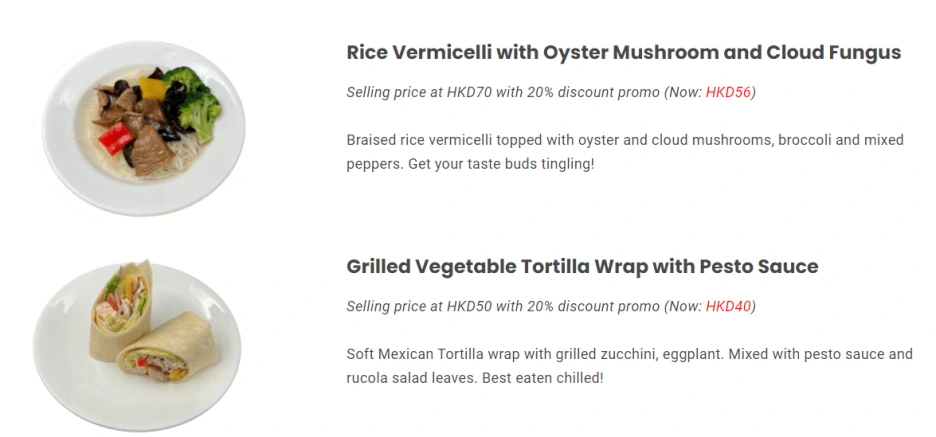This screenshot has width=936, height=437.
Task: Click the Braised rice vermicelli description paragraph
Action: [x=625, y=152]
